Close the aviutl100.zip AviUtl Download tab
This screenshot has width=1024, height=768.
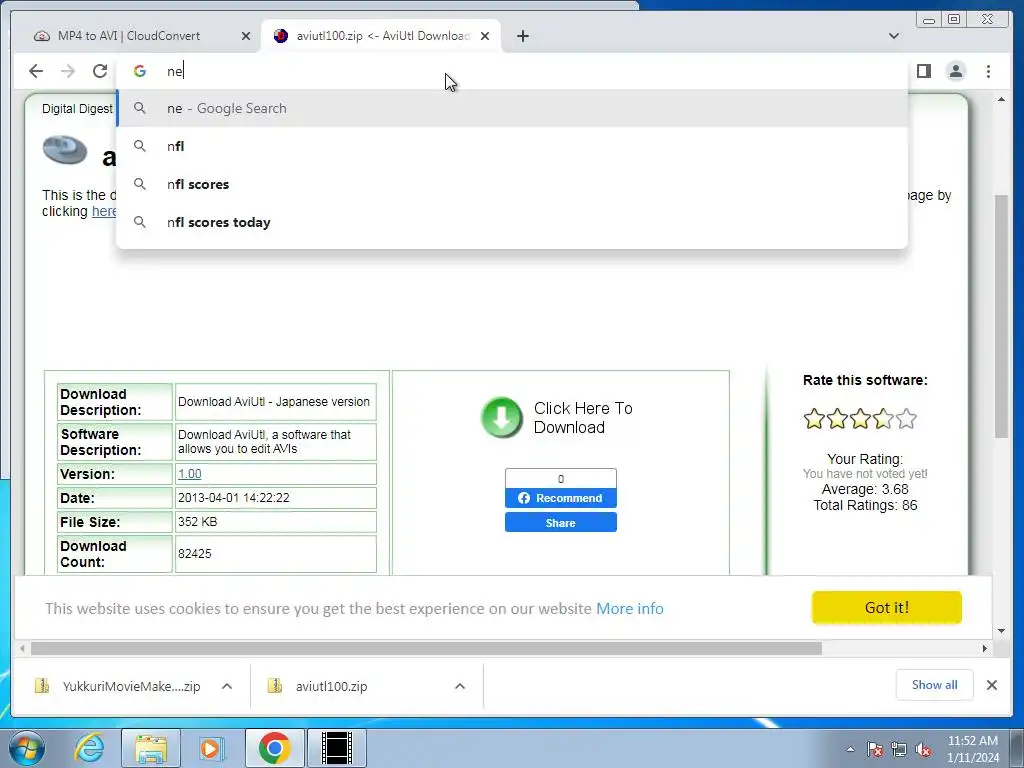click(485, 36)
